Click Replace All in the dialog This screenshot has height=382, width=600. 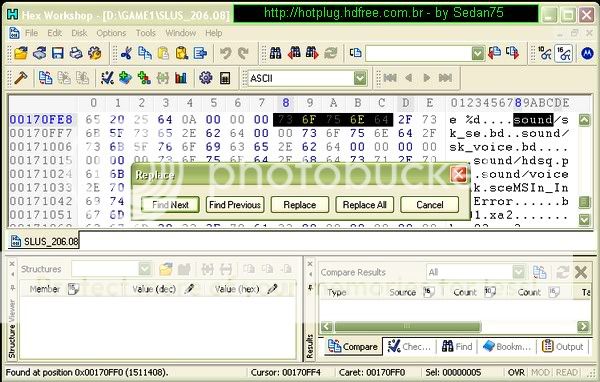(364, 205)
